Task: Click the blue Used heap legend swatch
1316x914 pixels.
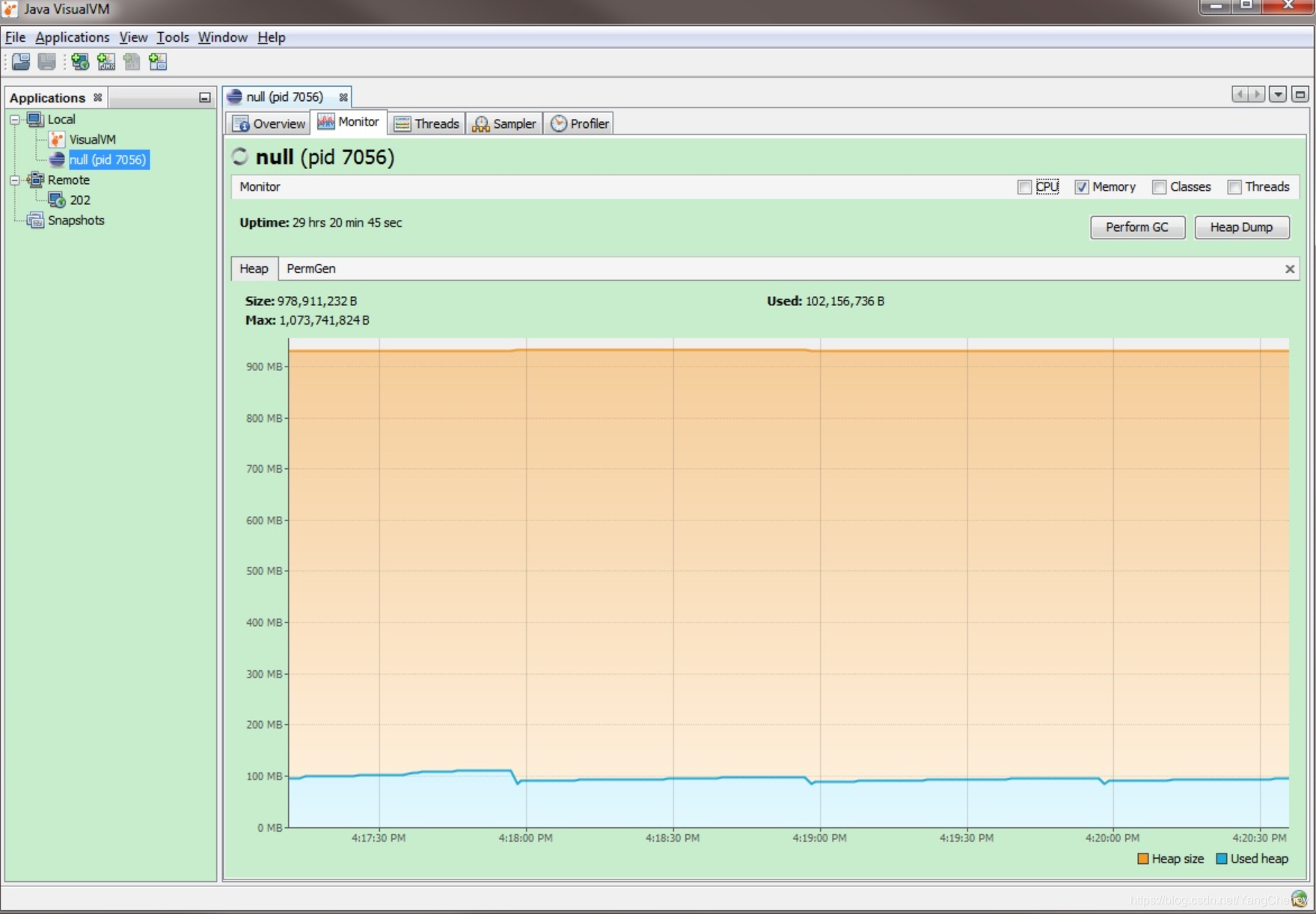Action: [1222, 859]
